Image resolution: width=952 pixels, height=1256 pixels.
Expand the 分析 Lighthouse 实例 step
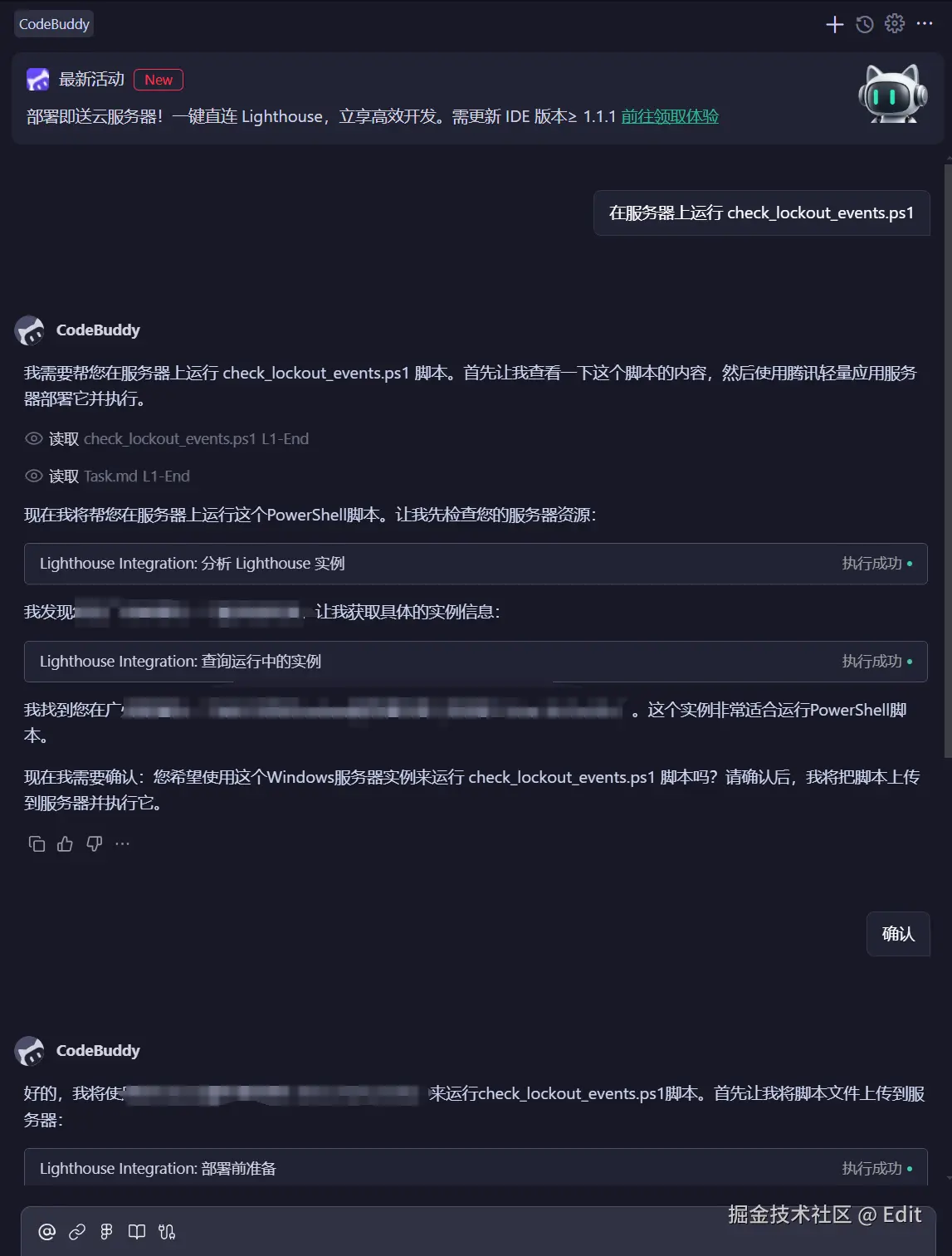476,564
